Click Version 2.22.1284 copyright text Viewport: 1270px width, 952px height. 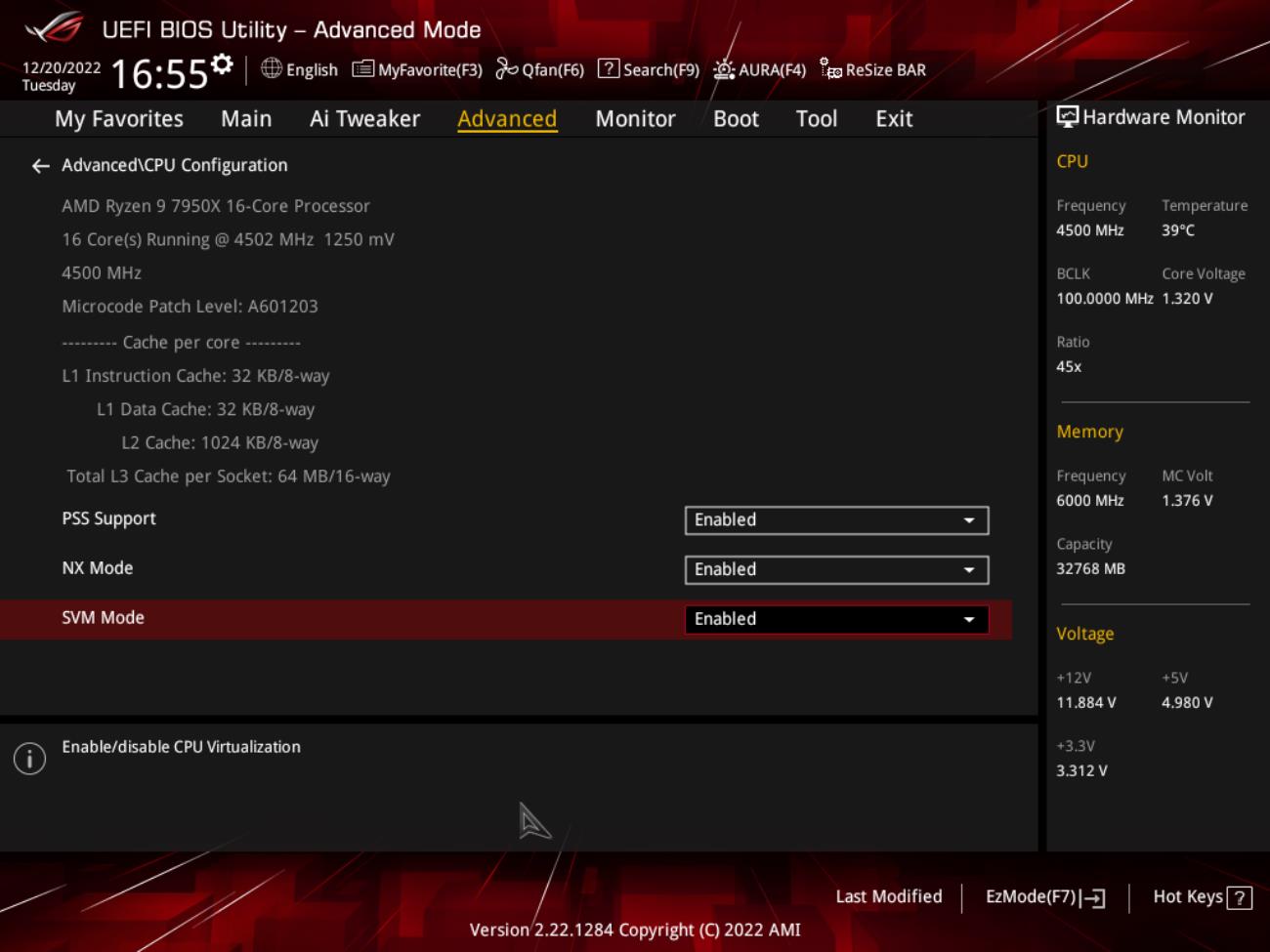point(635,930)
